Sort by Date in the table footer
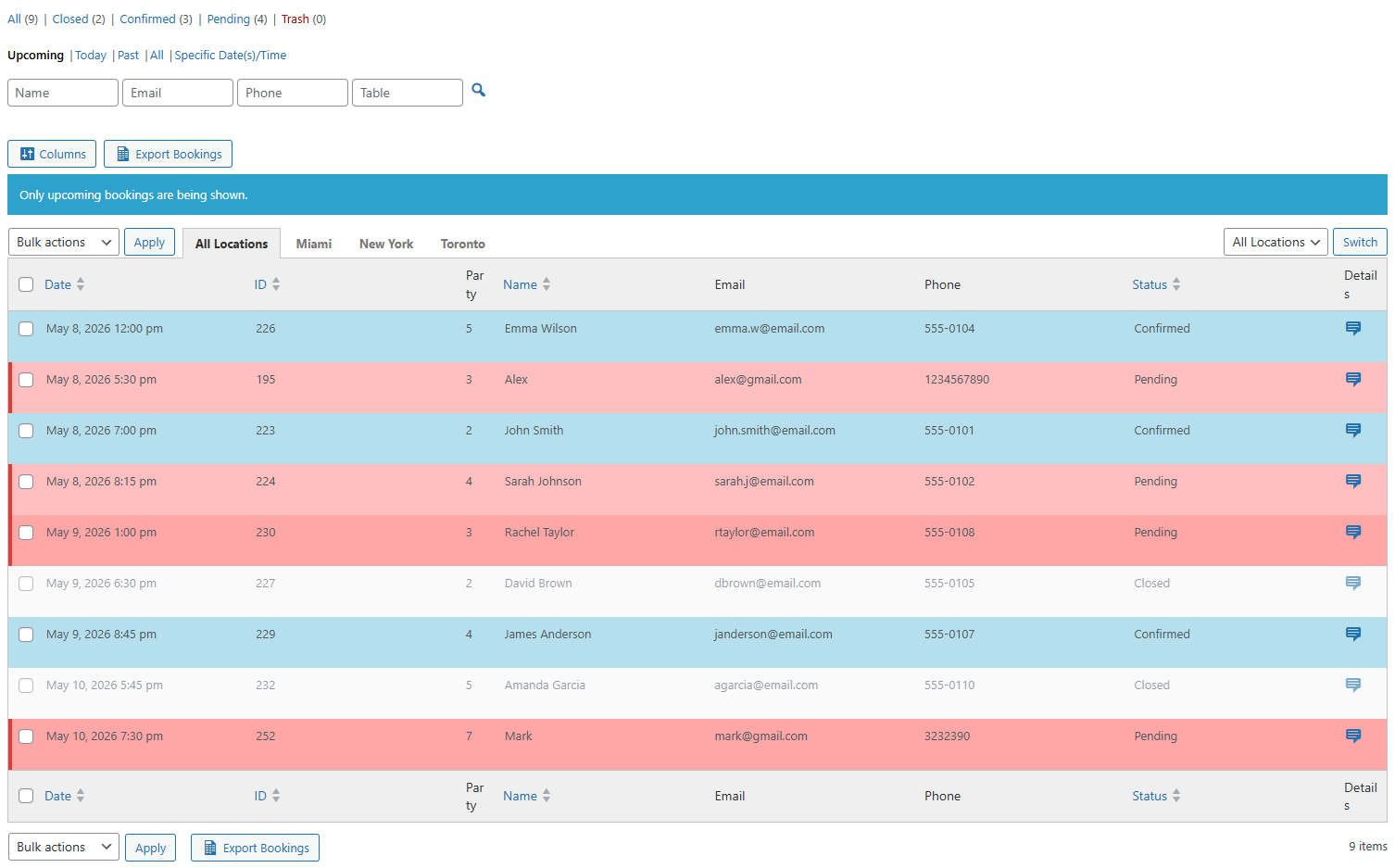 point(65,796)
